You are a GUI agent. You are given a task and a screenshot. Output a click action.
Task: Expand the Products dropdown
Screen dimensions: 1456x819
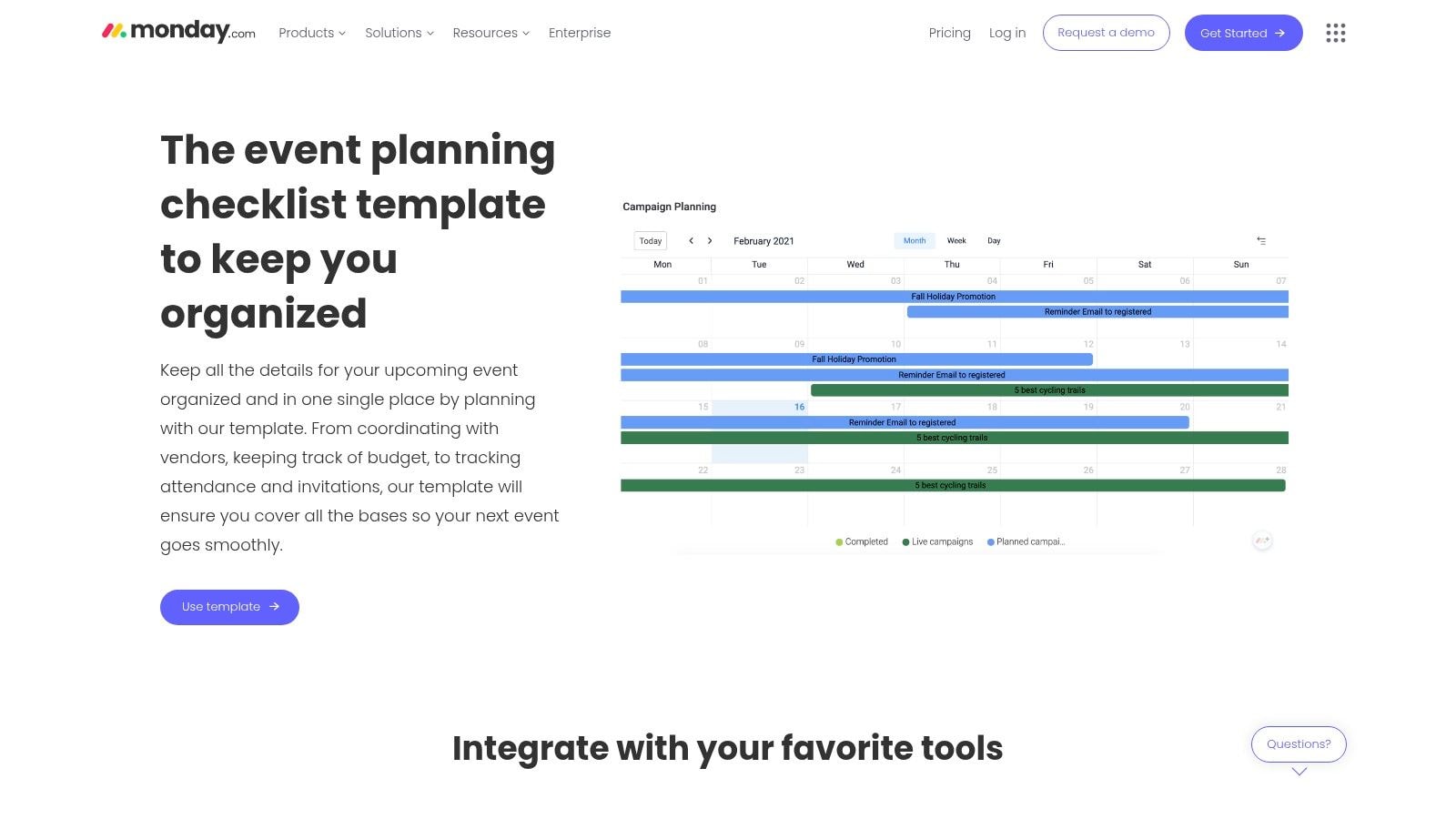(311, 33)
